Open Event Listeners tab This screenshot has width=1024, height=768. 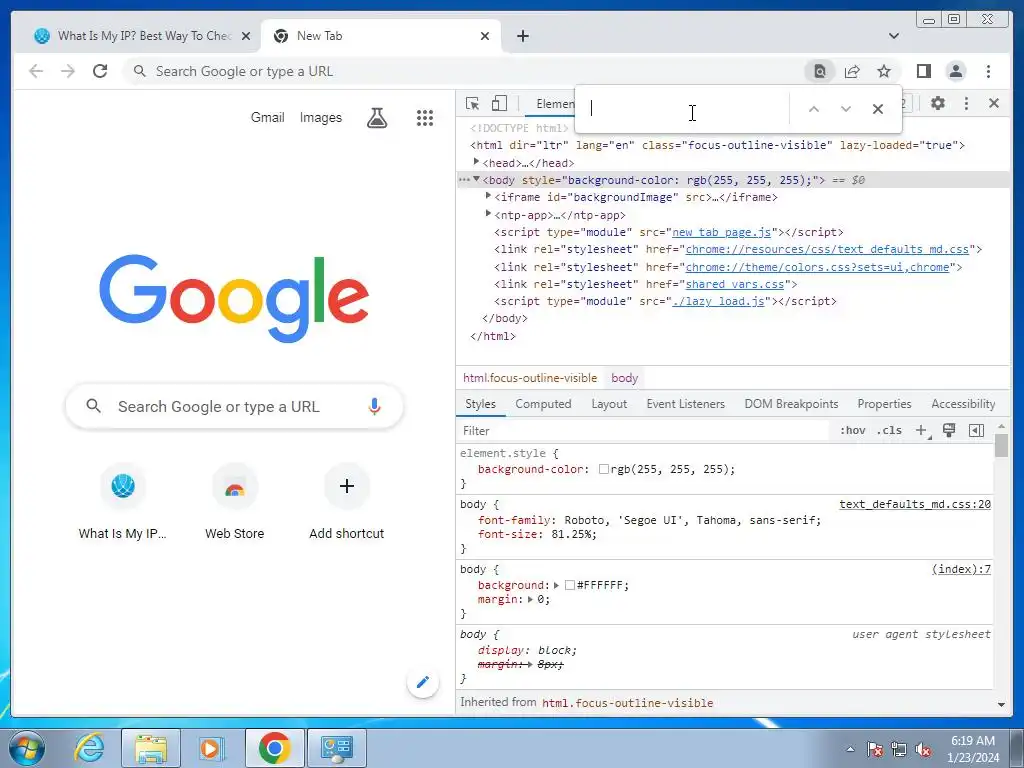click(686, 404)
